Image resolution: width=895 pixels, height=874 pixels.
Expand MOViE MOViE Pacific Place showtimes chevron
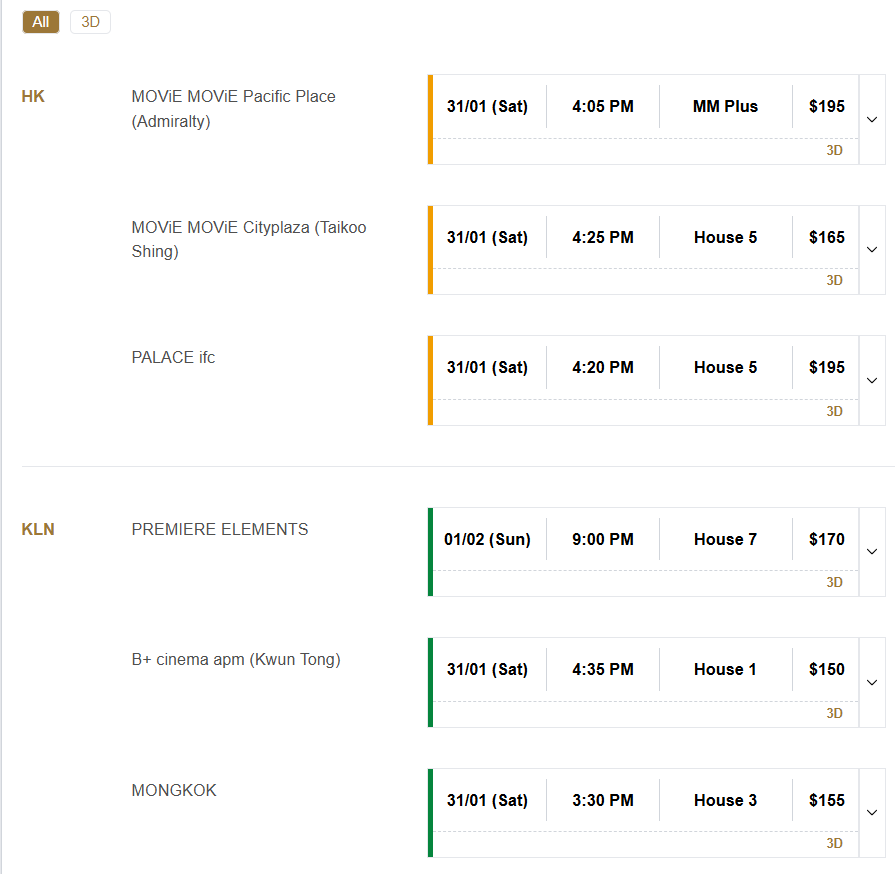click(871, 119)
